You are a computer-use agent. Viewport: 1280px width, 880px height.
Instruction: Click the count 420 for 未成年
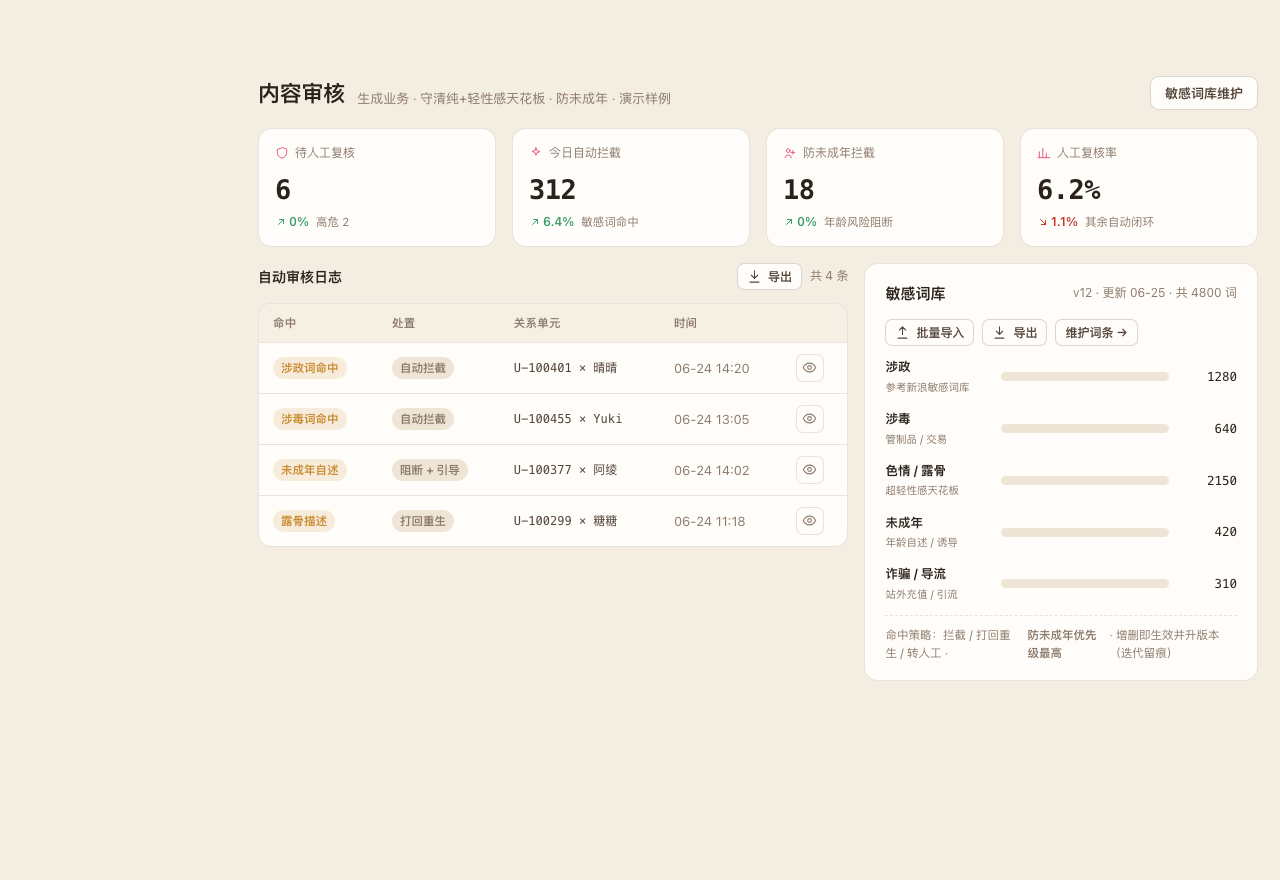click(x=1226, y=532)
